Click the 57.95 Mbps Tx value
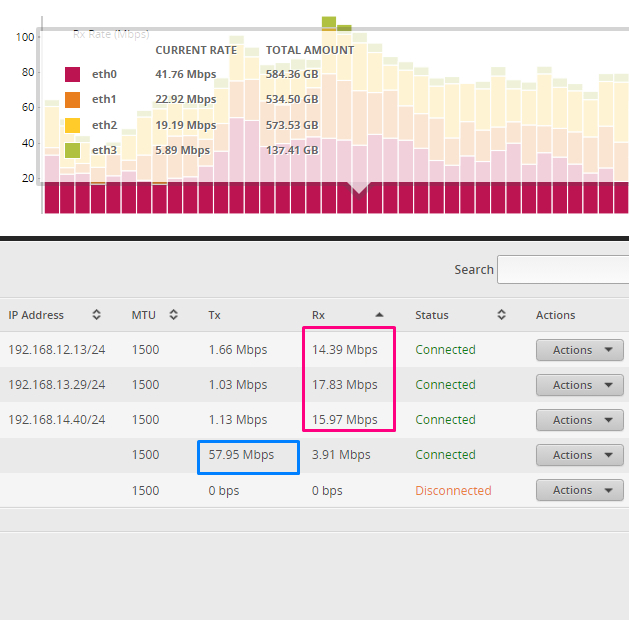The height and width of the screenshot is (629, 629). (241, 455)
